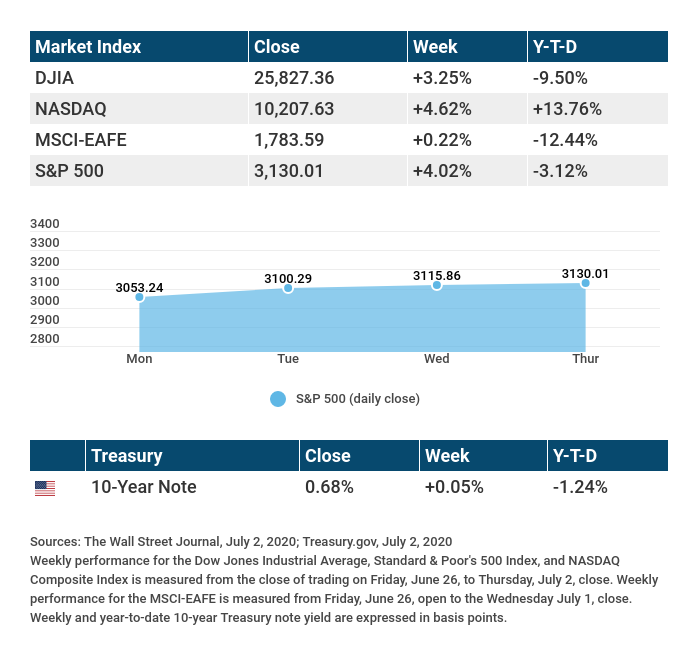
Task: Click the Treasury column header
Action: [126, 456]
